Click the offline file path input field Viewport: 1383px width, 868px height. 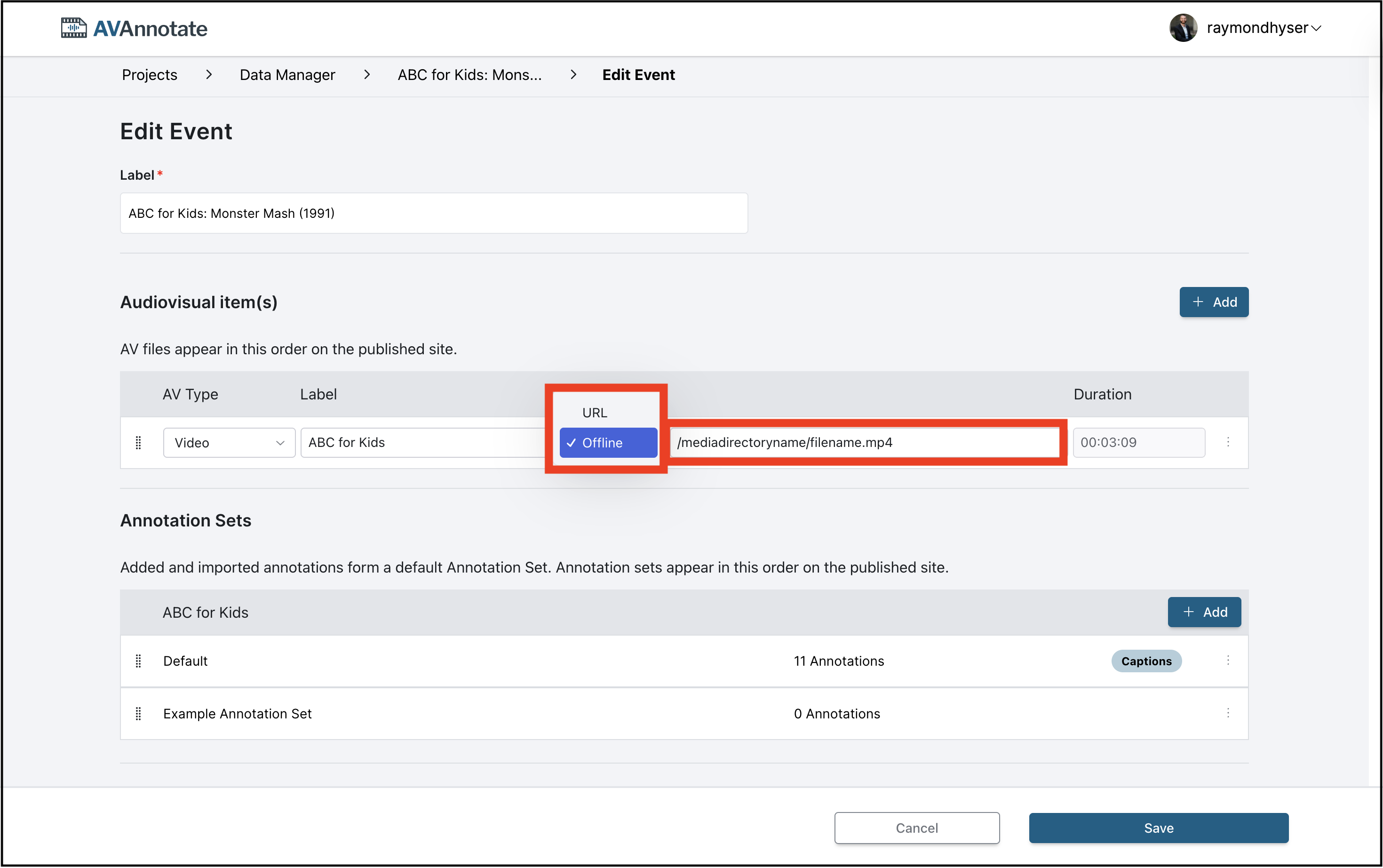[864, 443]
